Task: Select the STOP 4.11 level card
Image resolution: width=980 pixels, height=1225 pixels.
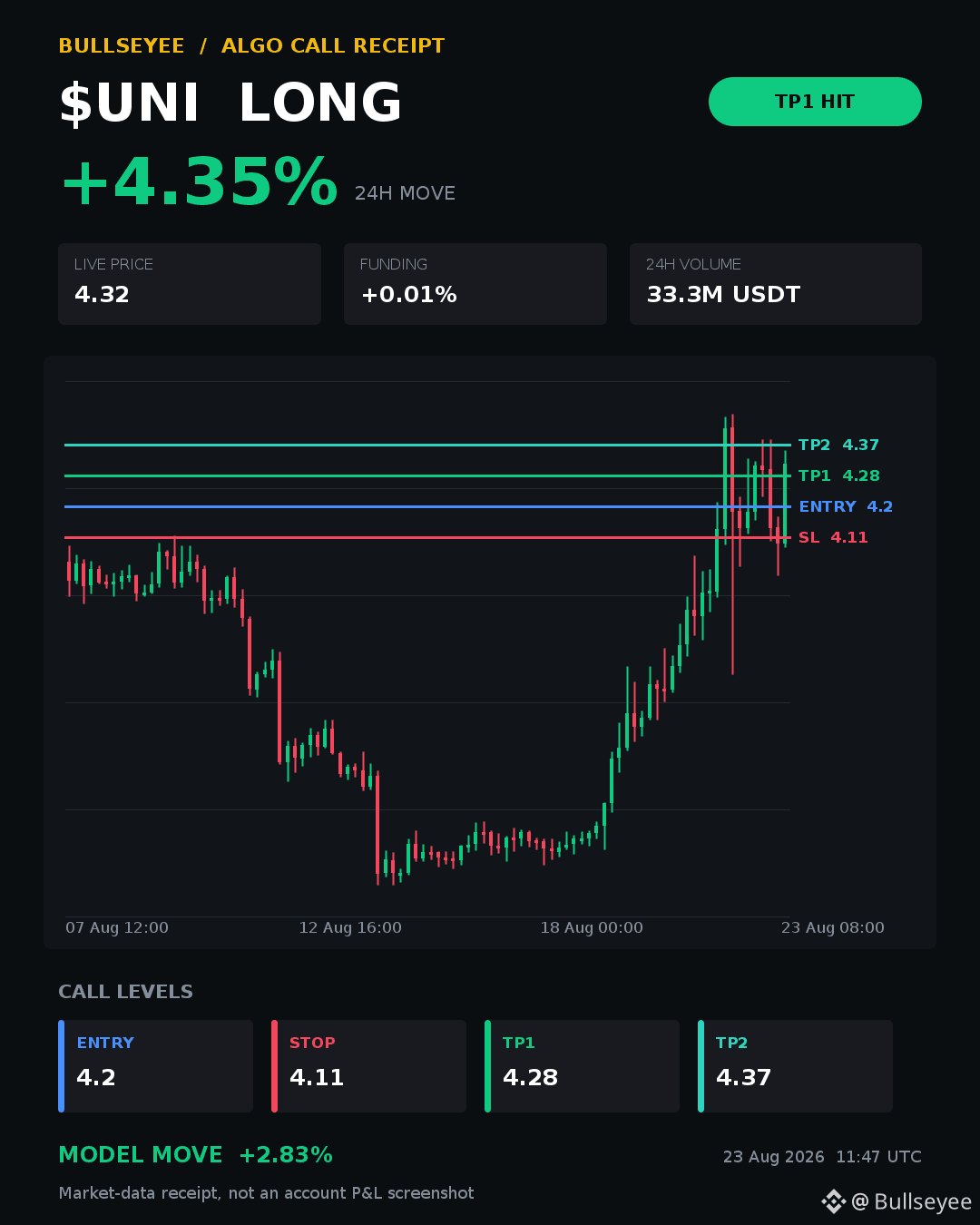Action: (368, 1066)
